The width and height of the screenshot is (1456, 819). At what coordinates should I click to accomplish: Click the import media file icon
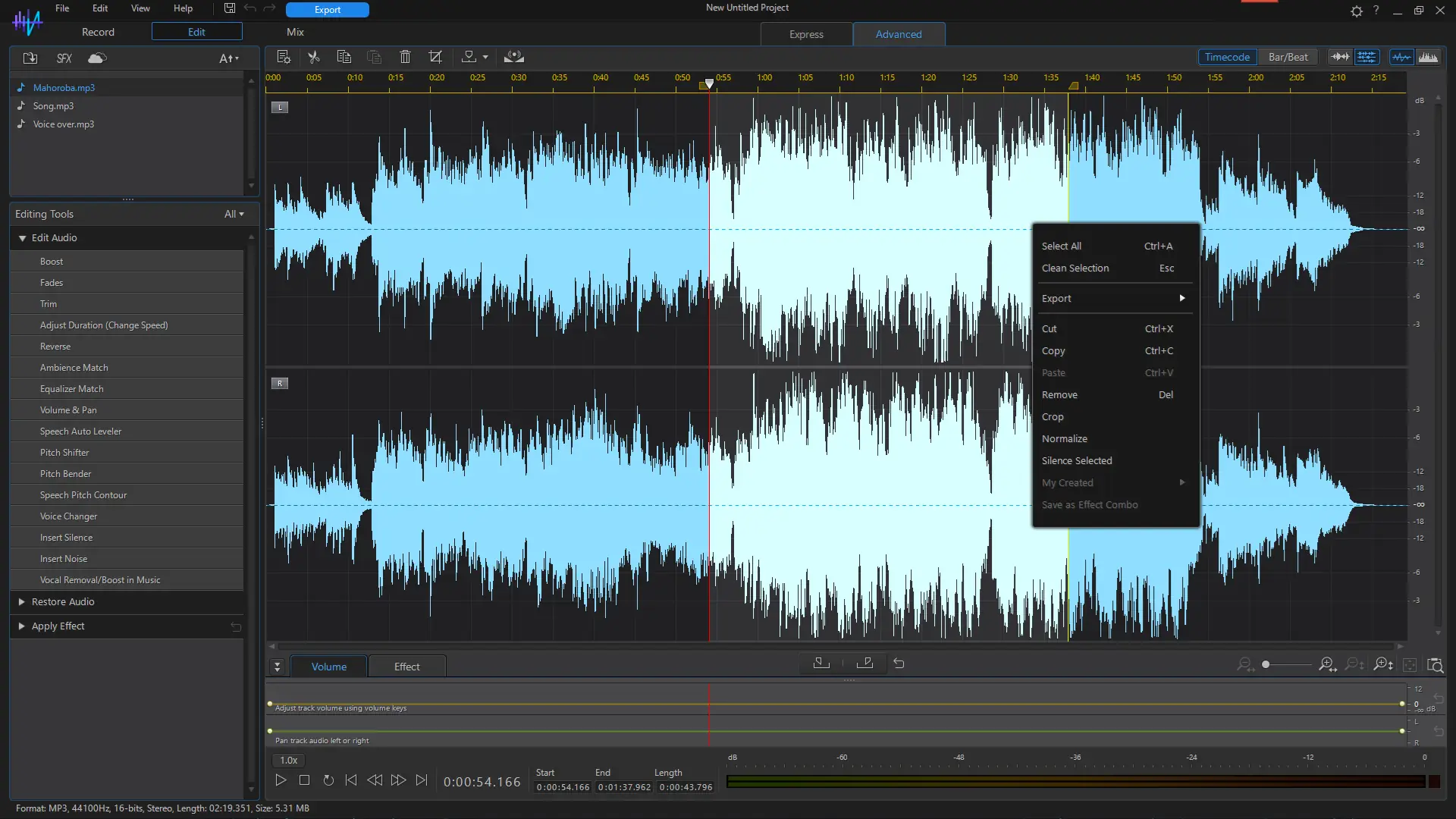click(30, 58)
